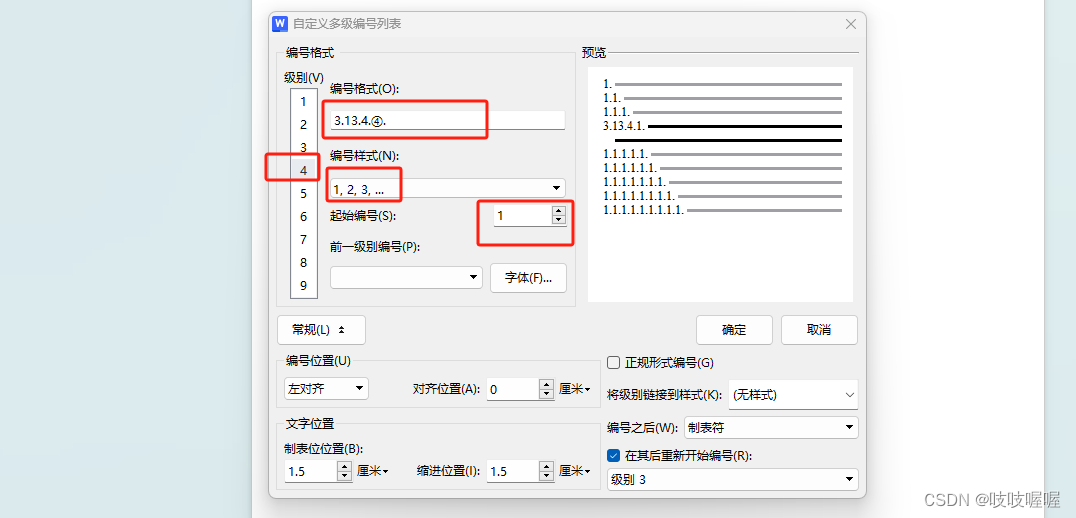
Task: Decrease 制表位位置 with the down arrow
Action: pos(344,476)
